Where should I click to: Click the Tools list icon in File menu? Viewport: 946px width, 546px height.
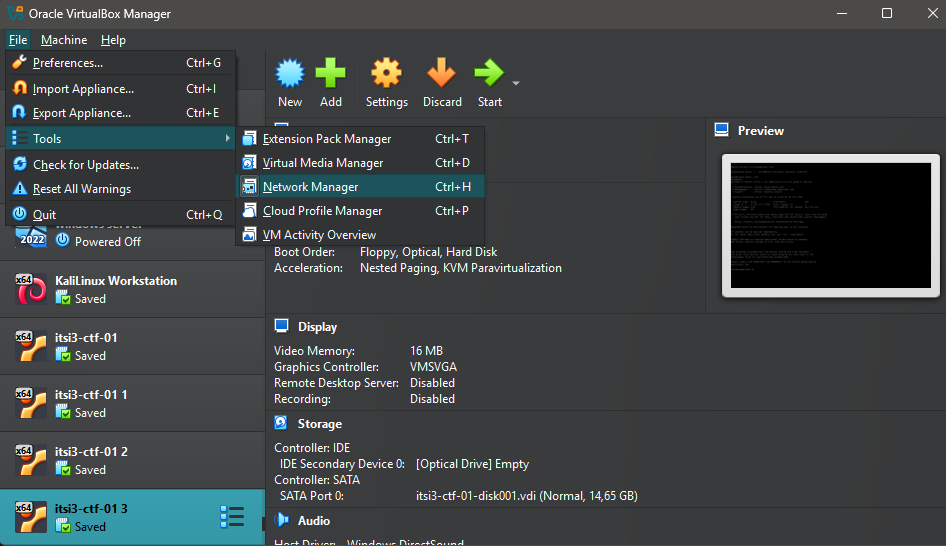(19, 138)
